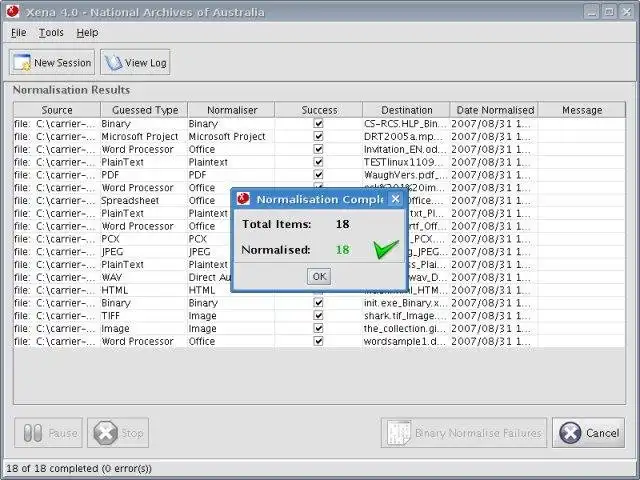The height and width of the screenshot is (480, 640).
Task: Toggle Success checkbox for CS-RCS.HLP row
Action: pos(318,123)
